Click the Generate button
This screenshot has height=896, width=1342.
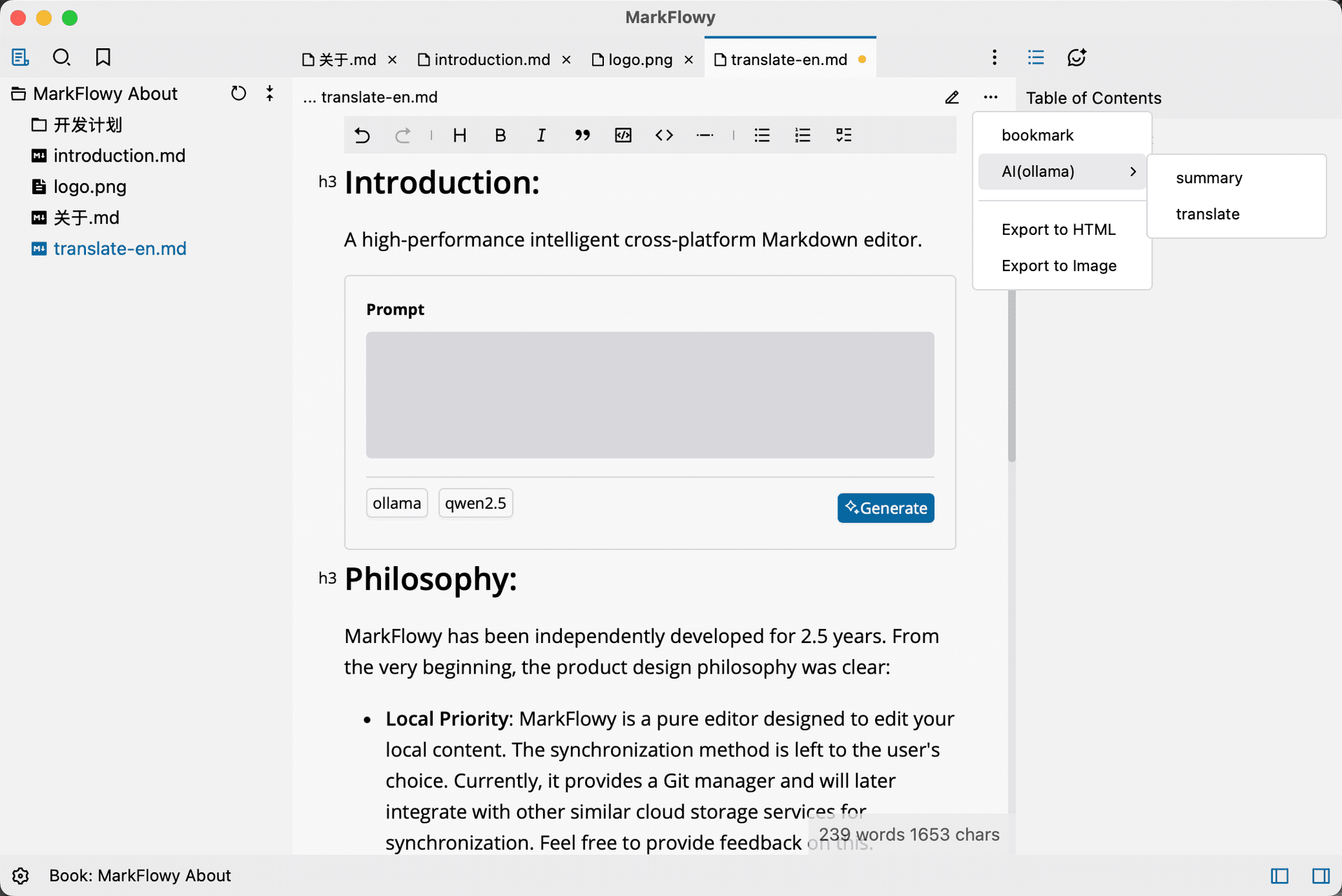[x=886, y=508]
